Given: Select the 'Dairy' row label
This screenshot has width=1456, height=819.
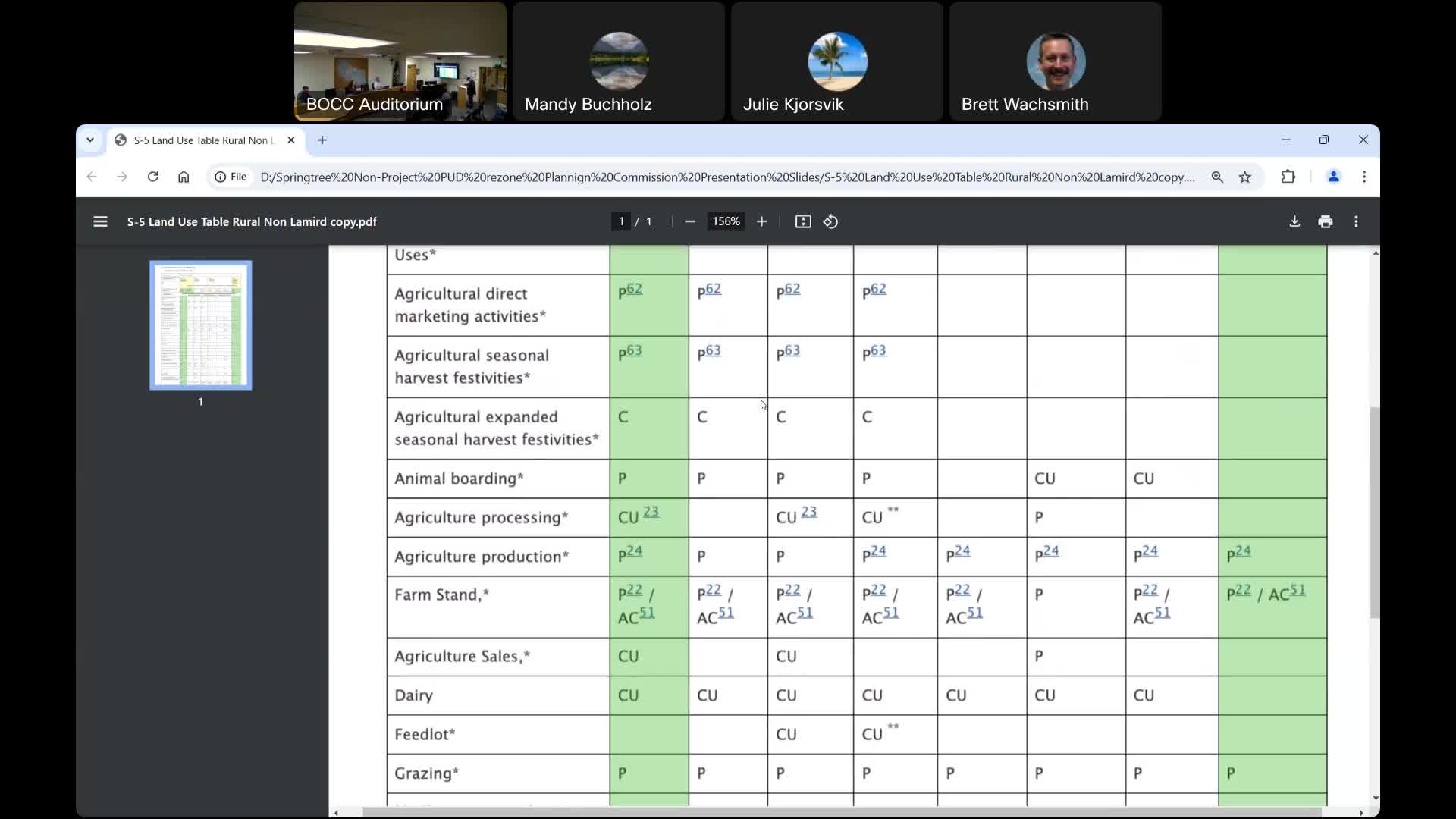Looking at the screenshot, I should tap(413, 695).
